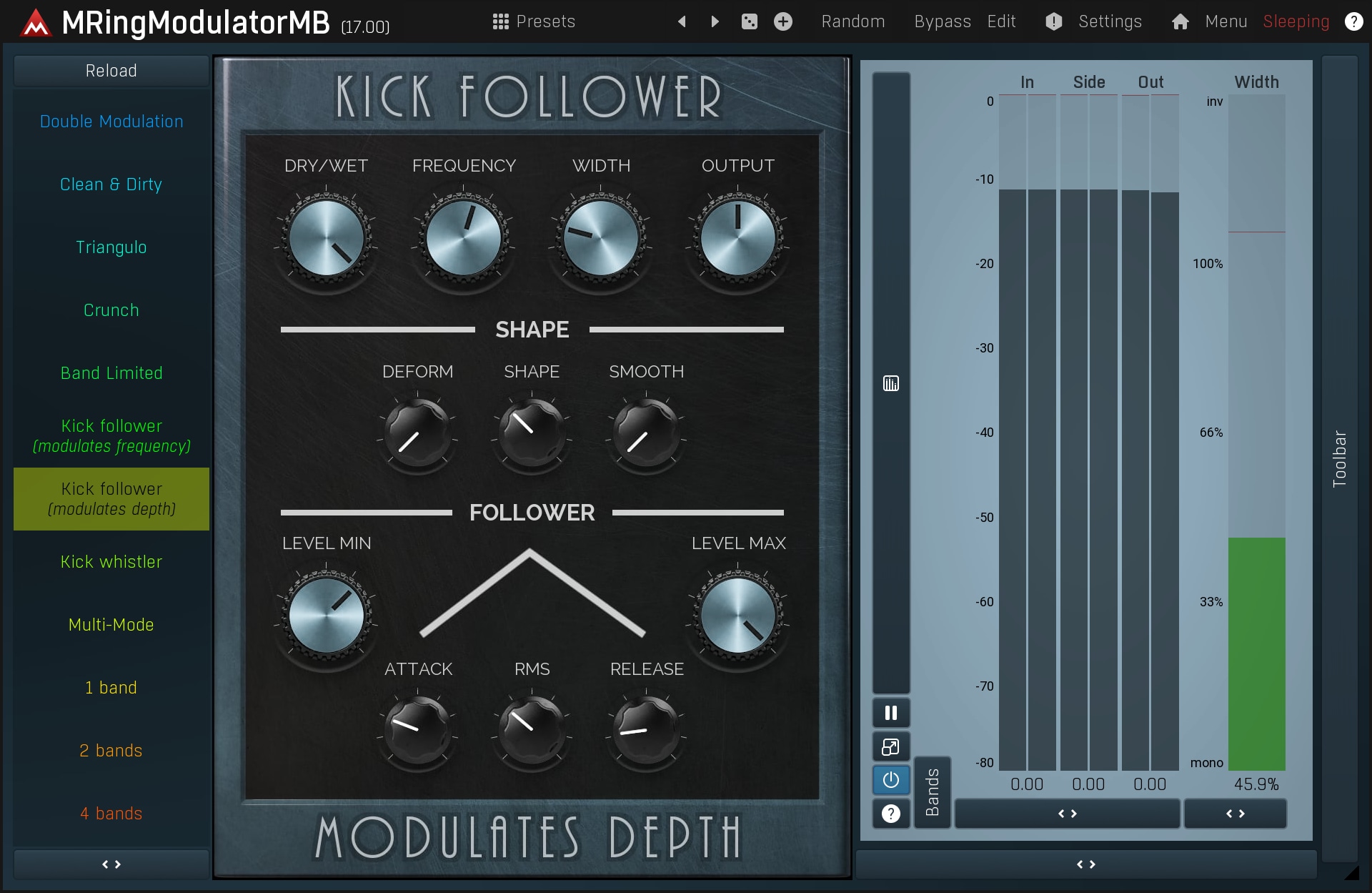Click the detach meter window icon
Viewport: 1372px width, 893px height.
[890, 747]
